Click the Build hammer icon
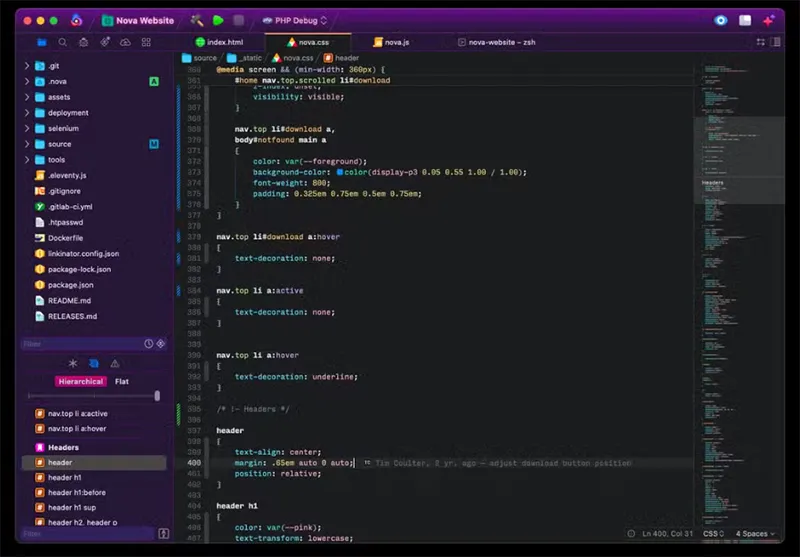 point(197,20)
